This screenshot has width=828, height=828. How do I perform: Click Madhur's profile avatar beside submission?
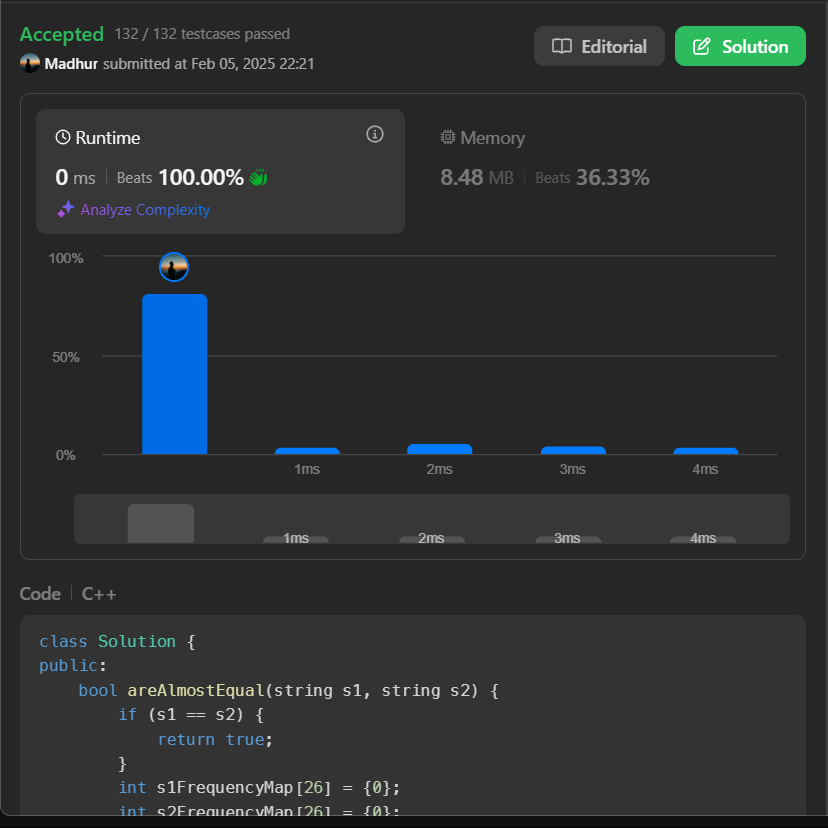coord(30,63)
